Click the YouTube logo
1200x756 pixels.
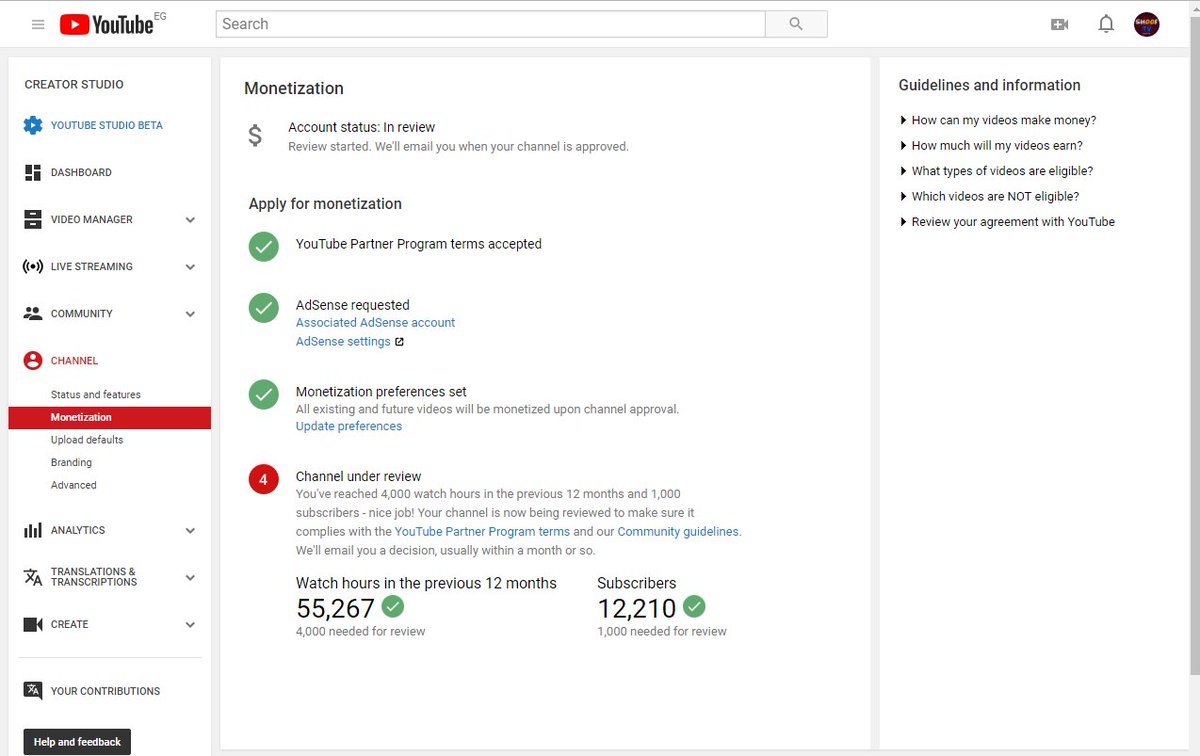(x=106, y=24)
